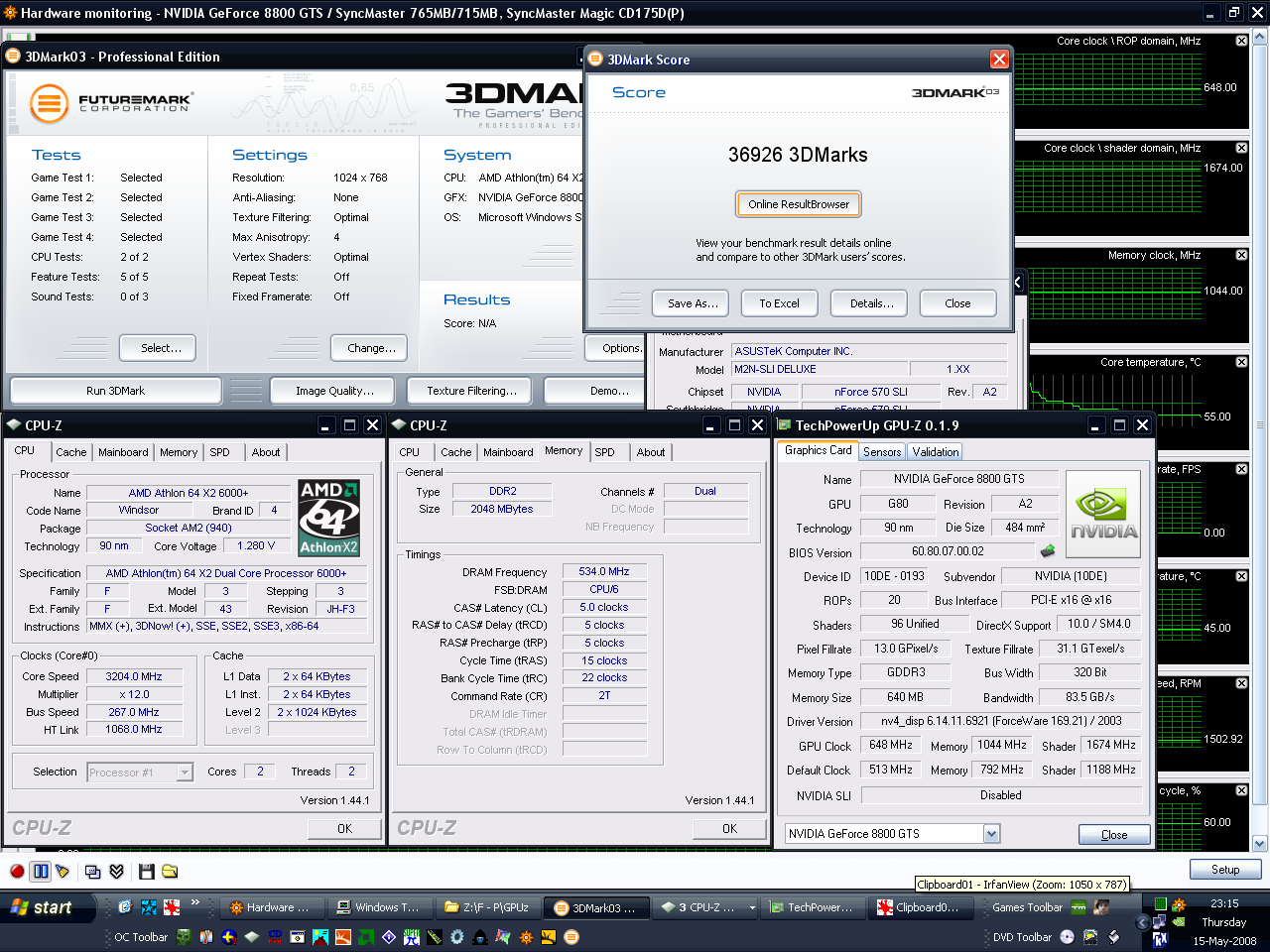The width and height of the screenshot is (1270, 952).
Task: Open About tab in CPU-Z window showing Memory timings
Action: 651,452
